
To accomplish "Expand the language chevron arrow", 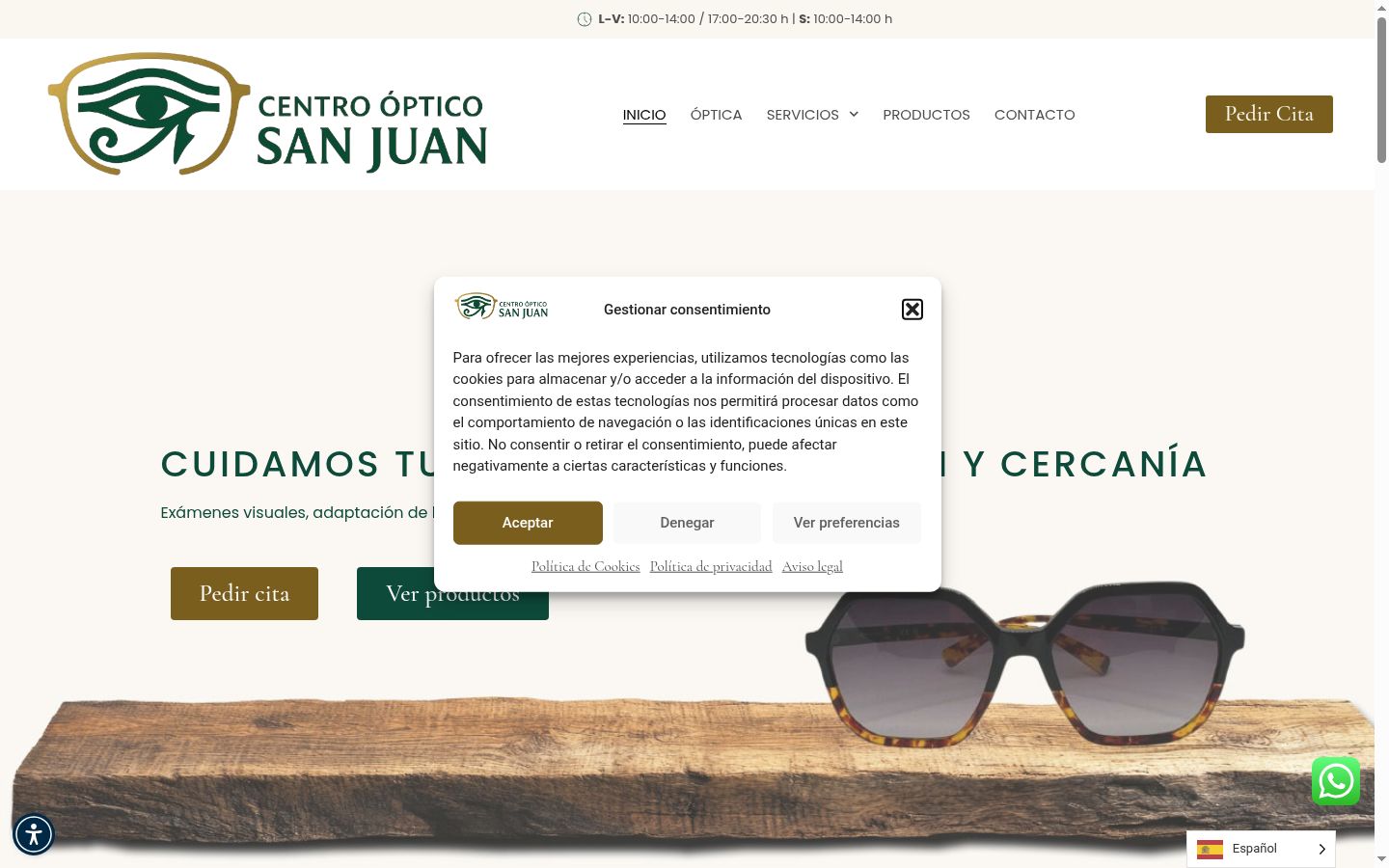I will point(1321,849).
